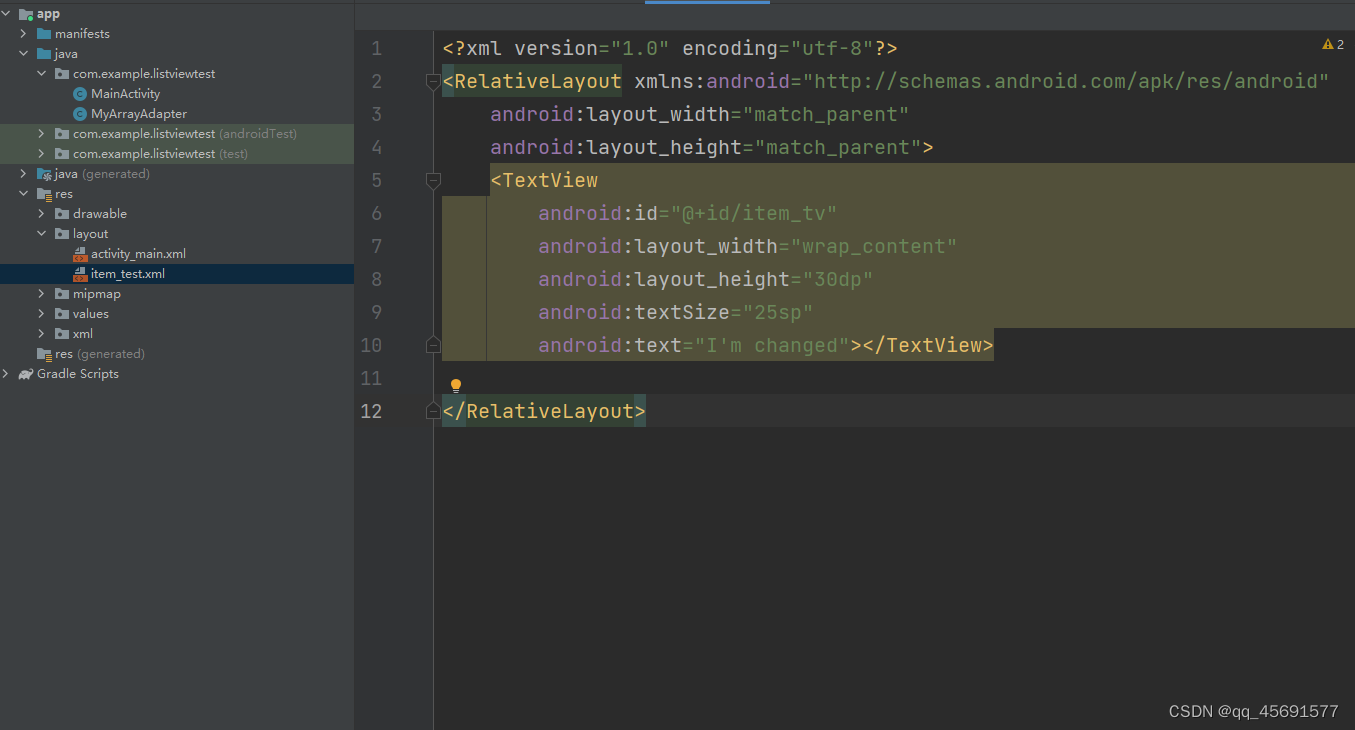
Task: Expand the values folder
Action: (x=42, y=314)
